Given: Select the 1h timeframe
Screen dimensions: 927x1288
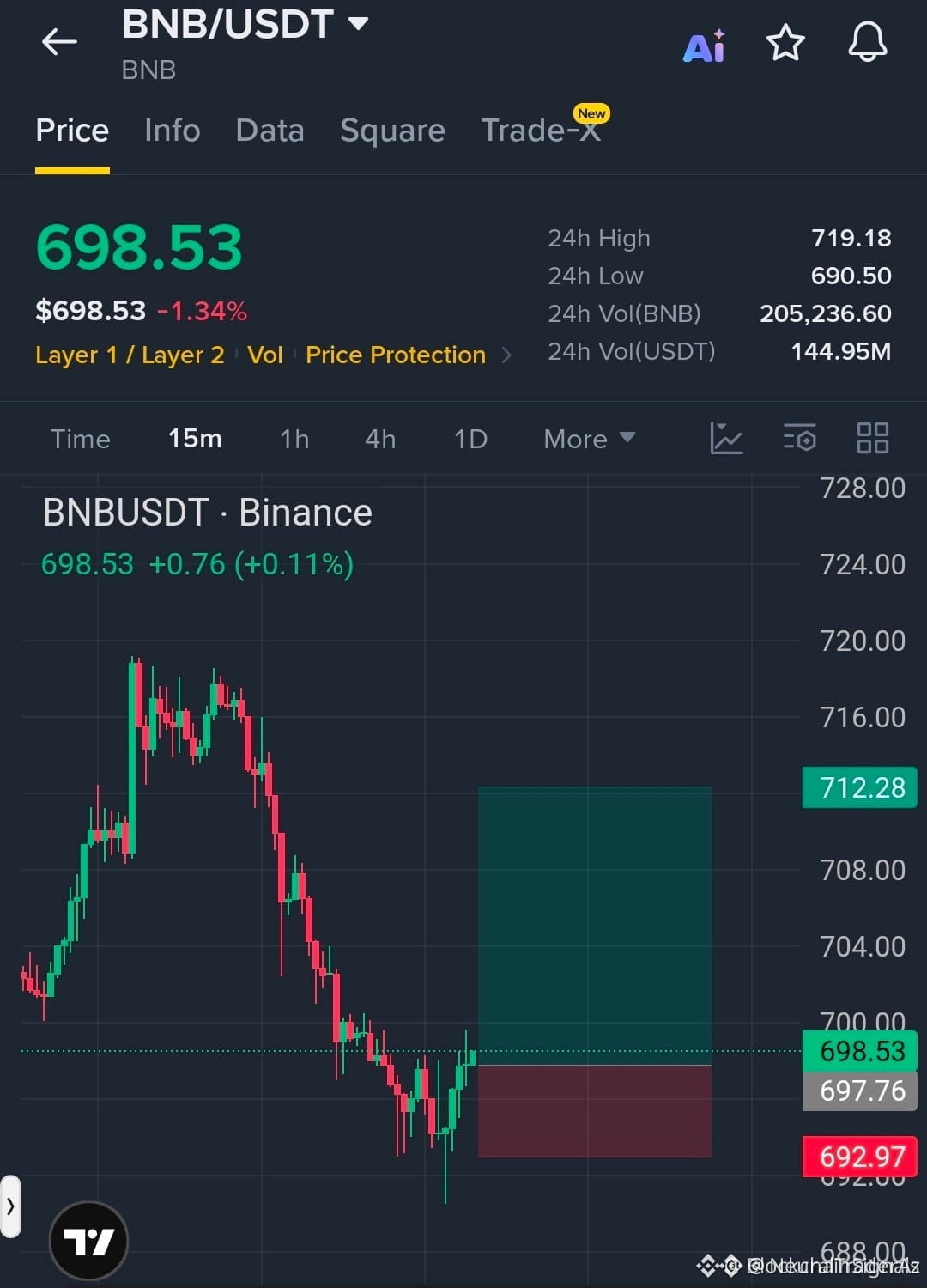Looking at the screenshot, I should point(294,439).
